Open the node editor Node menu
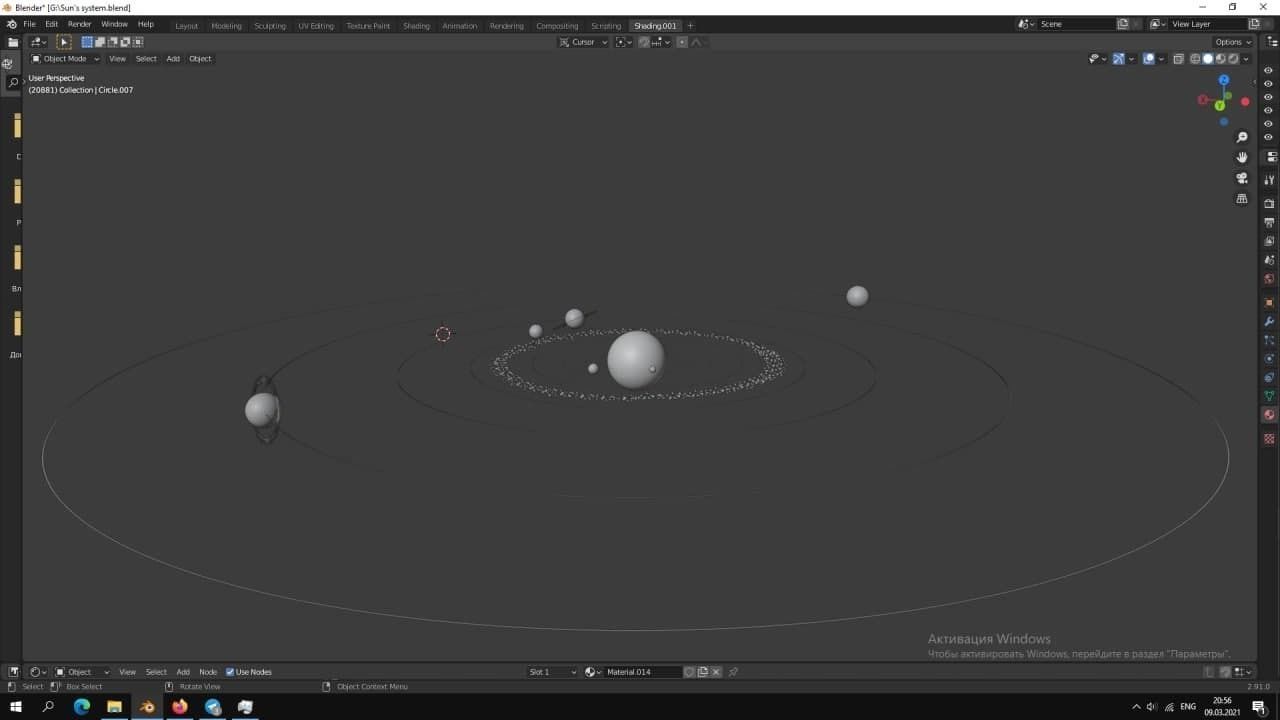 pos(208,672)
